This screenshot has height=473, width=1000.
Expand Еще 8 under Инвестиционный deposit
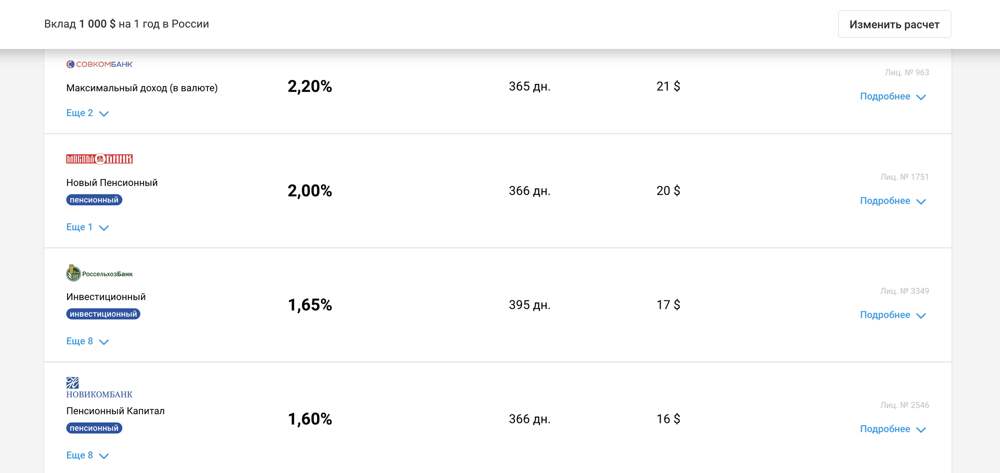point(87,341)
